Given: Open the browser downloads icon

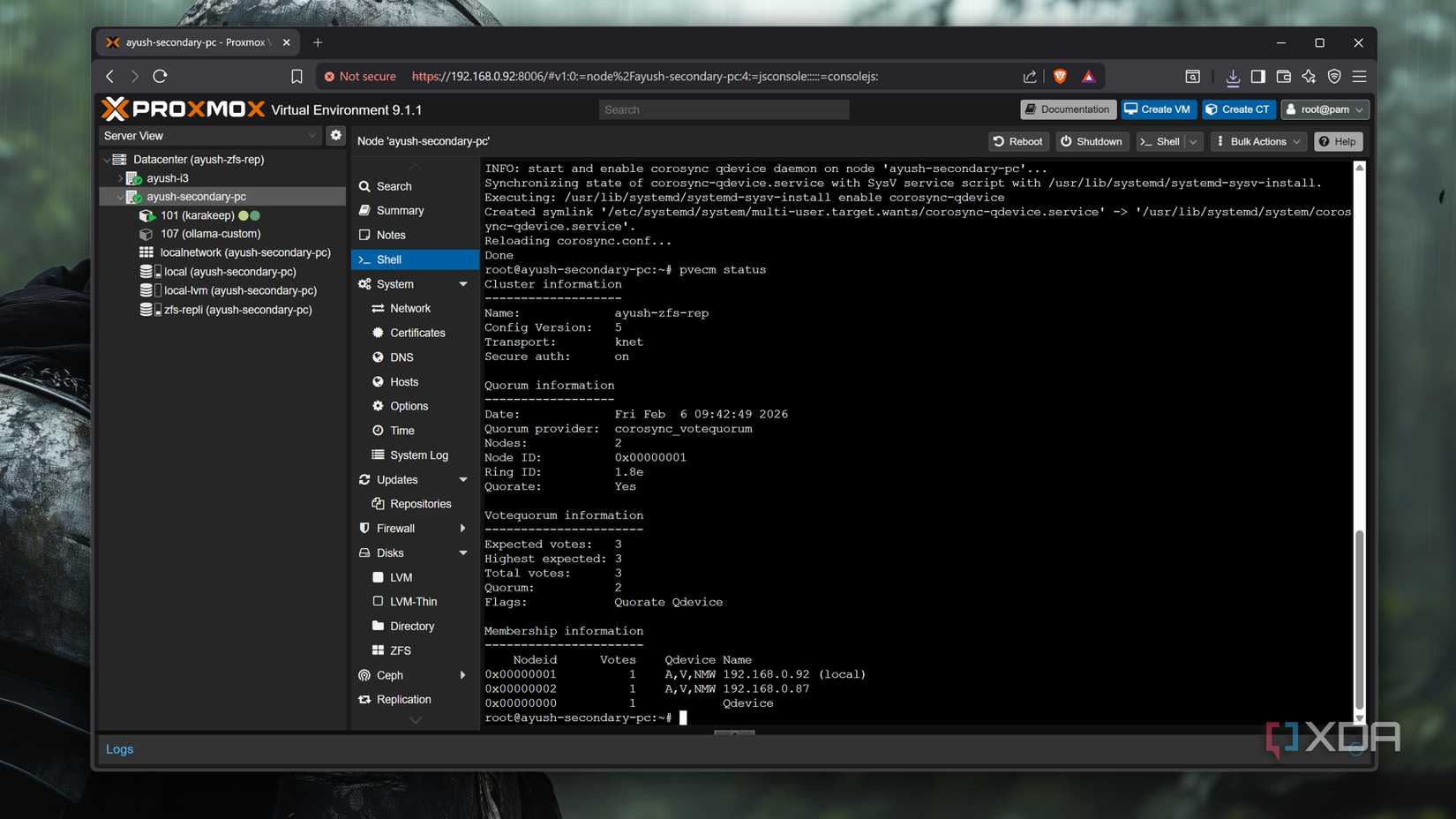Looking at the screenshot, I should 1233,77.
